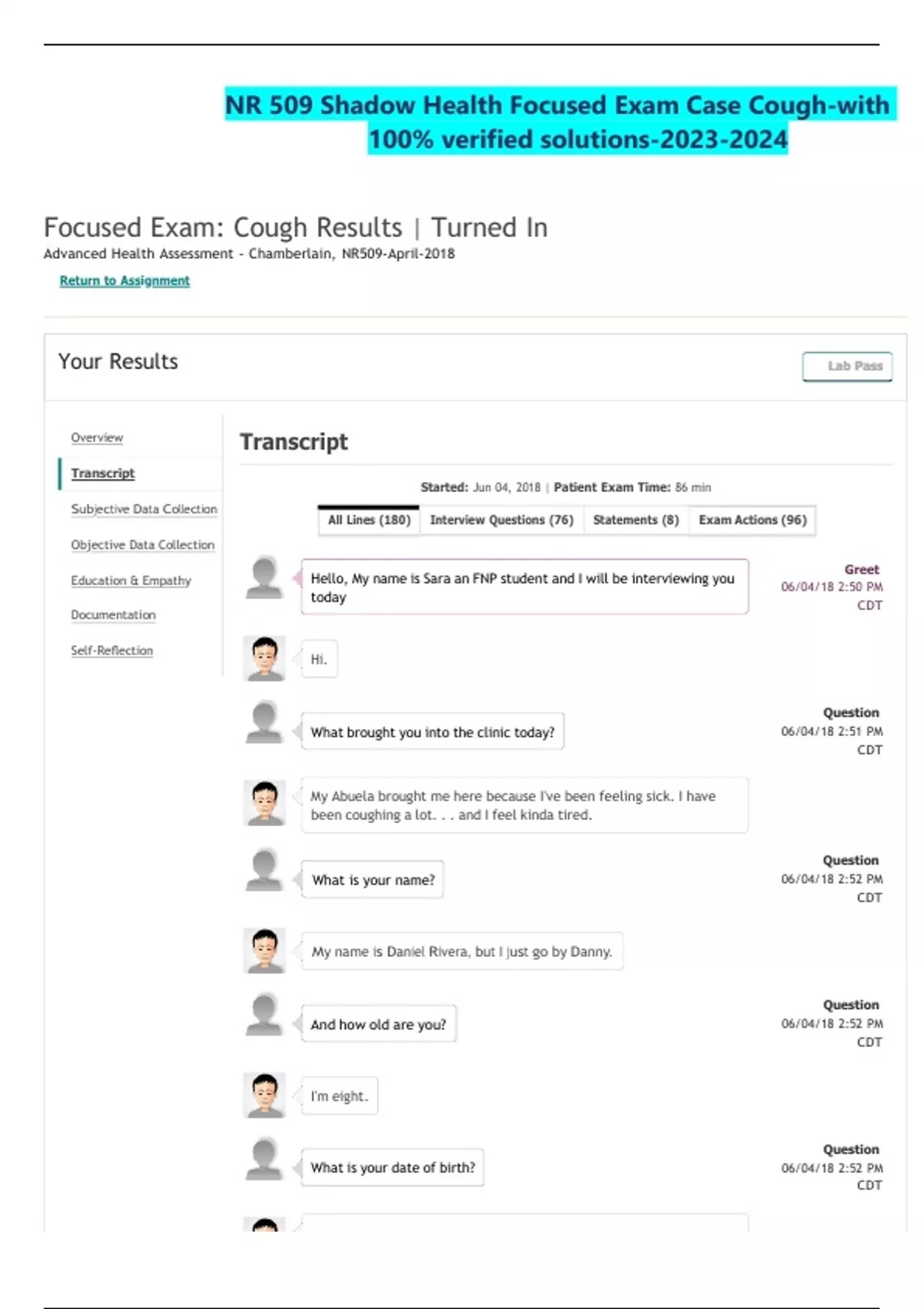Screen dimensions: 924x1309
Task: Open the Self-Reflection sidebar link
Action: (x=112, y=651)
